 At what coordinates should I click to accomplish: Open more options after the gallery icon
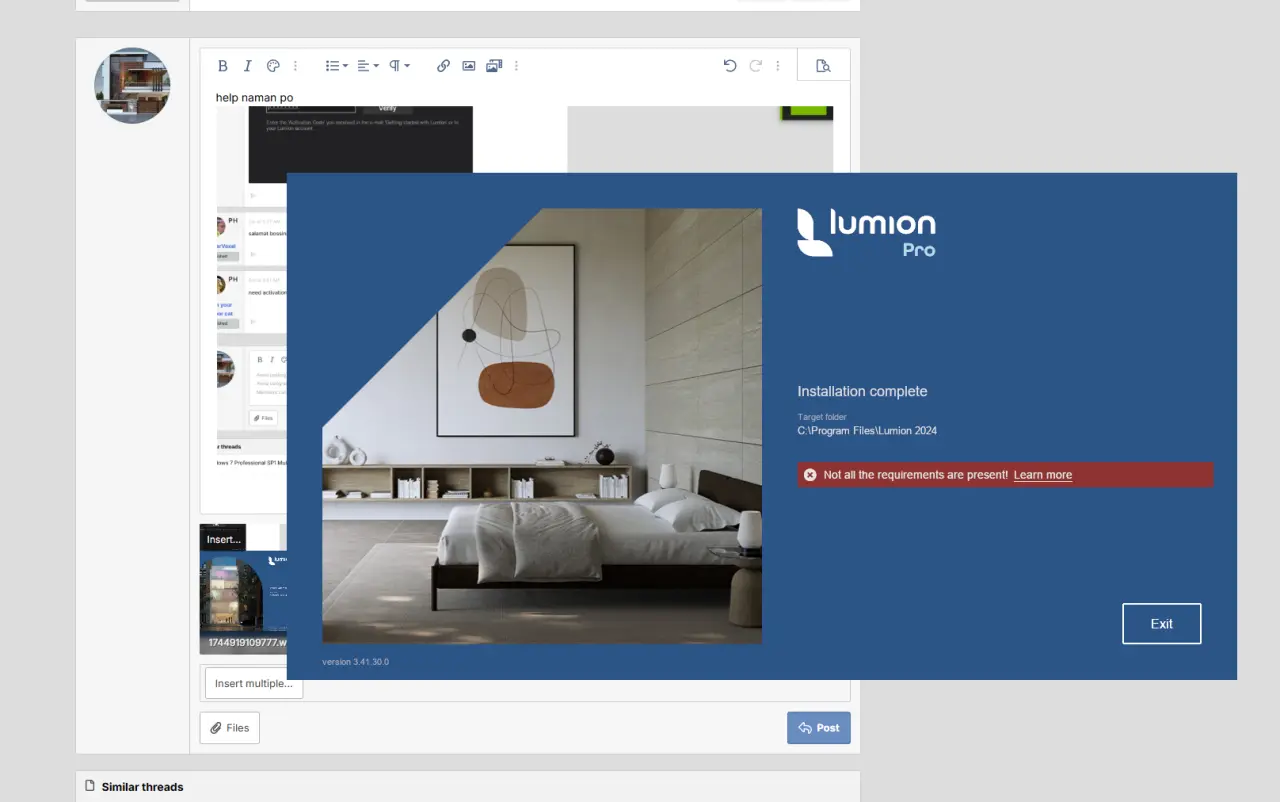coord(516,66)
